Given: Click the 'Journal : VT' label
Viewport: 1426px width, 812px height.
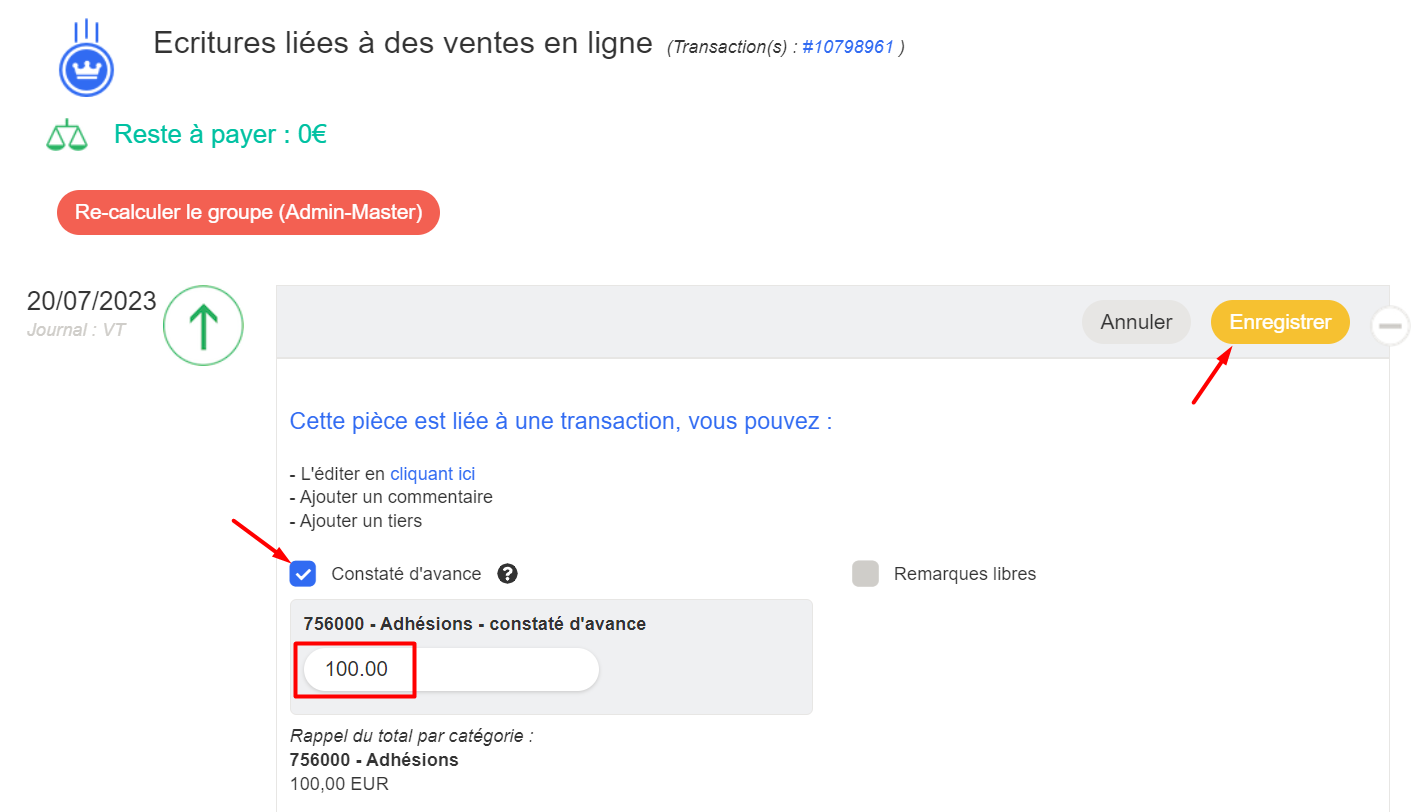Looking at the screenshot, I should [76, 330].
